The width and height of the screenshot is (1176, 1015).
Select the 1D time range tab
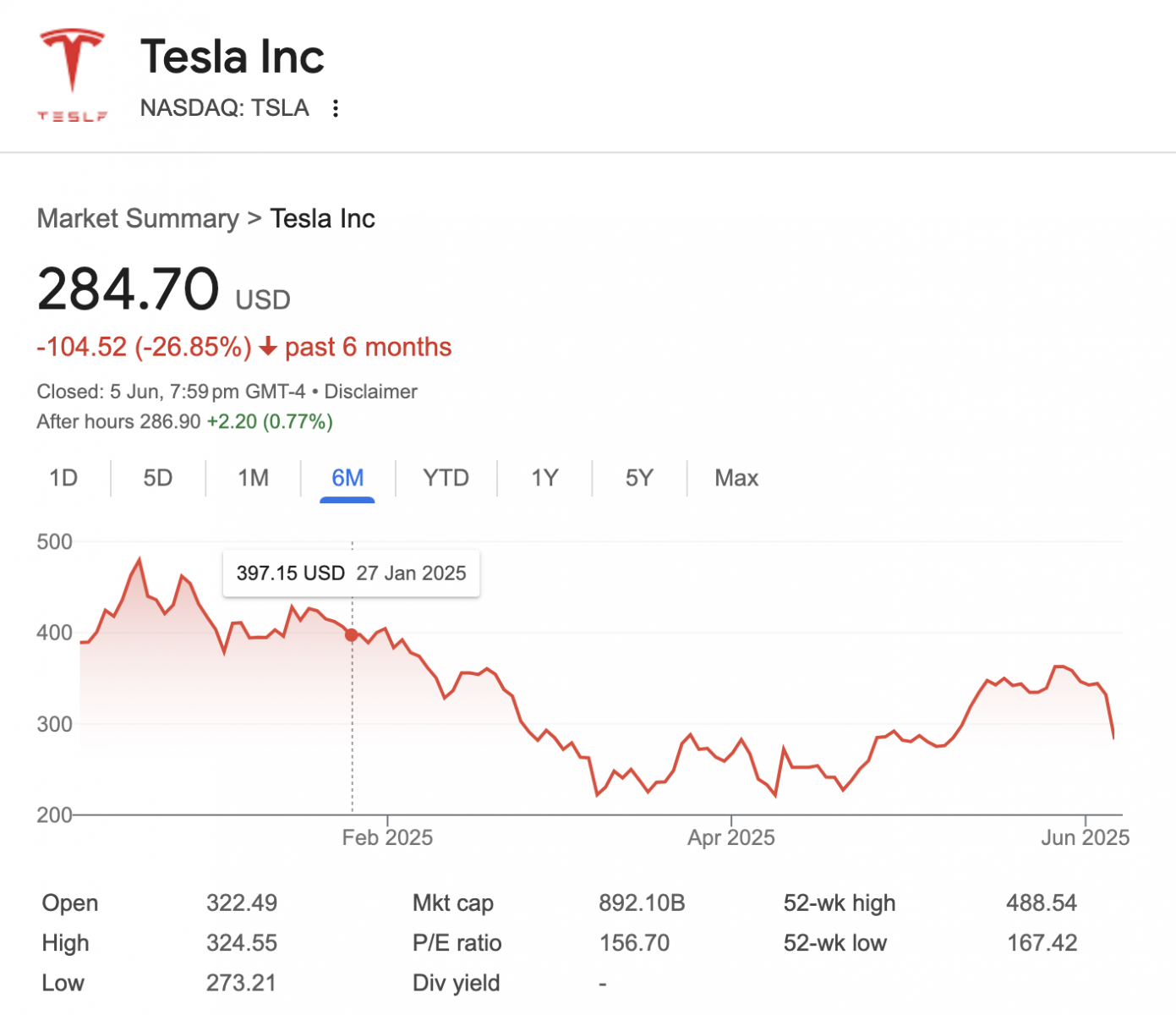click(63, 478)
